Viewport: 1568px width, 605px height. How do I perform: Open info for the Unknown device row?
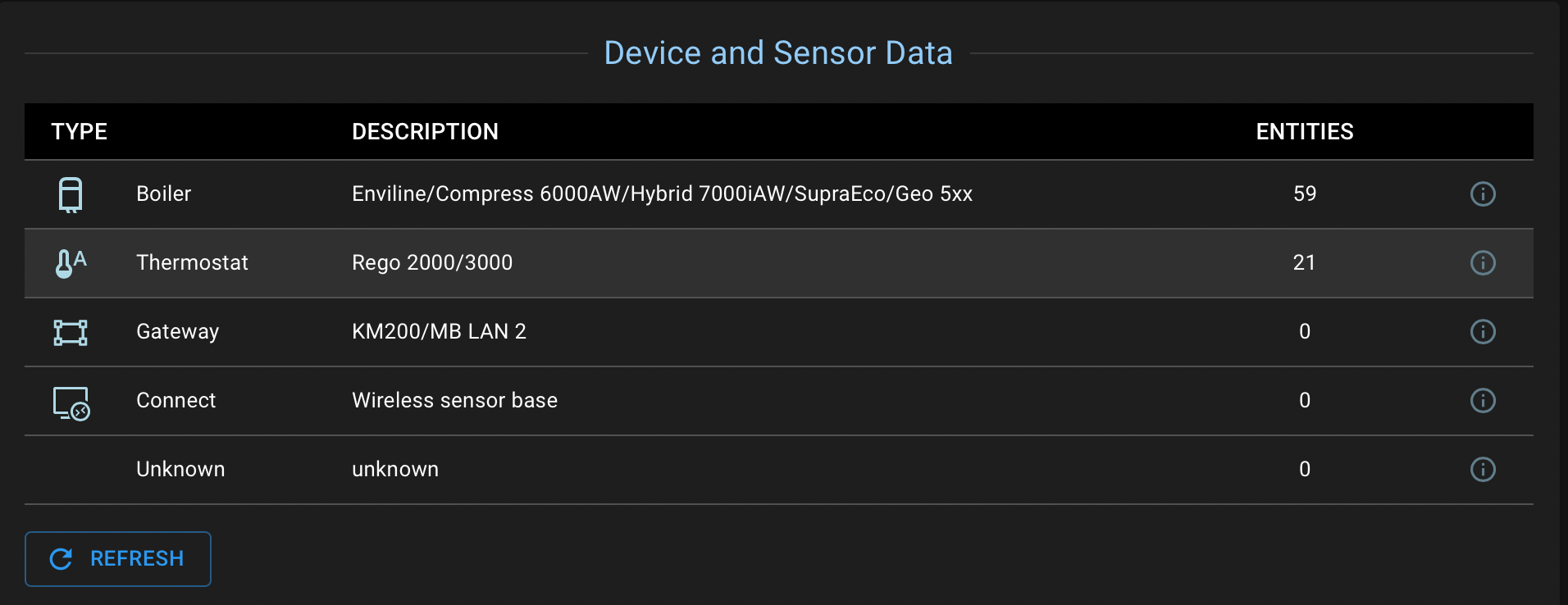click(1484, 470)
